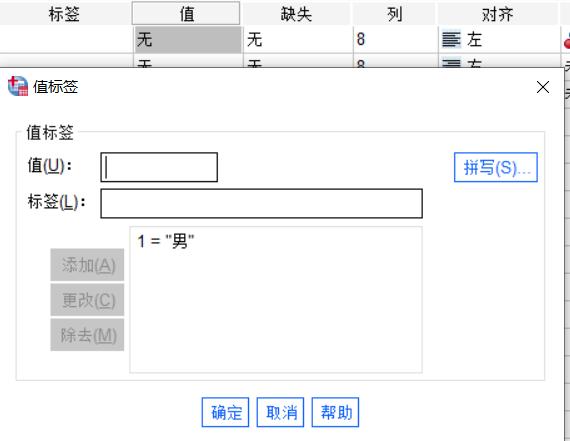This screenshot has width=570, height=441.
Task: Select the 无 cell under 缺失 in first row
Action: click(298, 40)
